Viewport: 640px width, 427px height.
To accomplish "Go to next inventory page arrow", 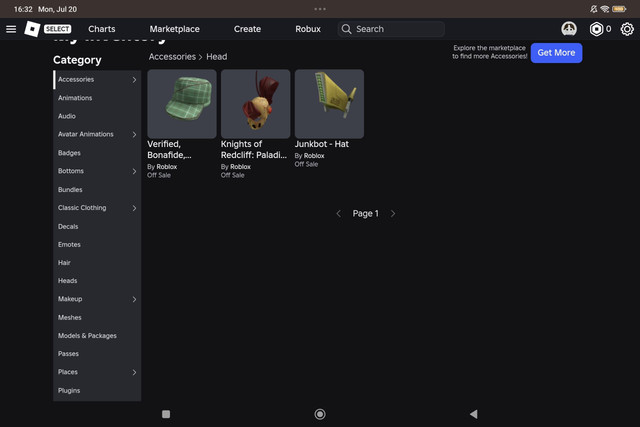I will [x=393, y=214].
